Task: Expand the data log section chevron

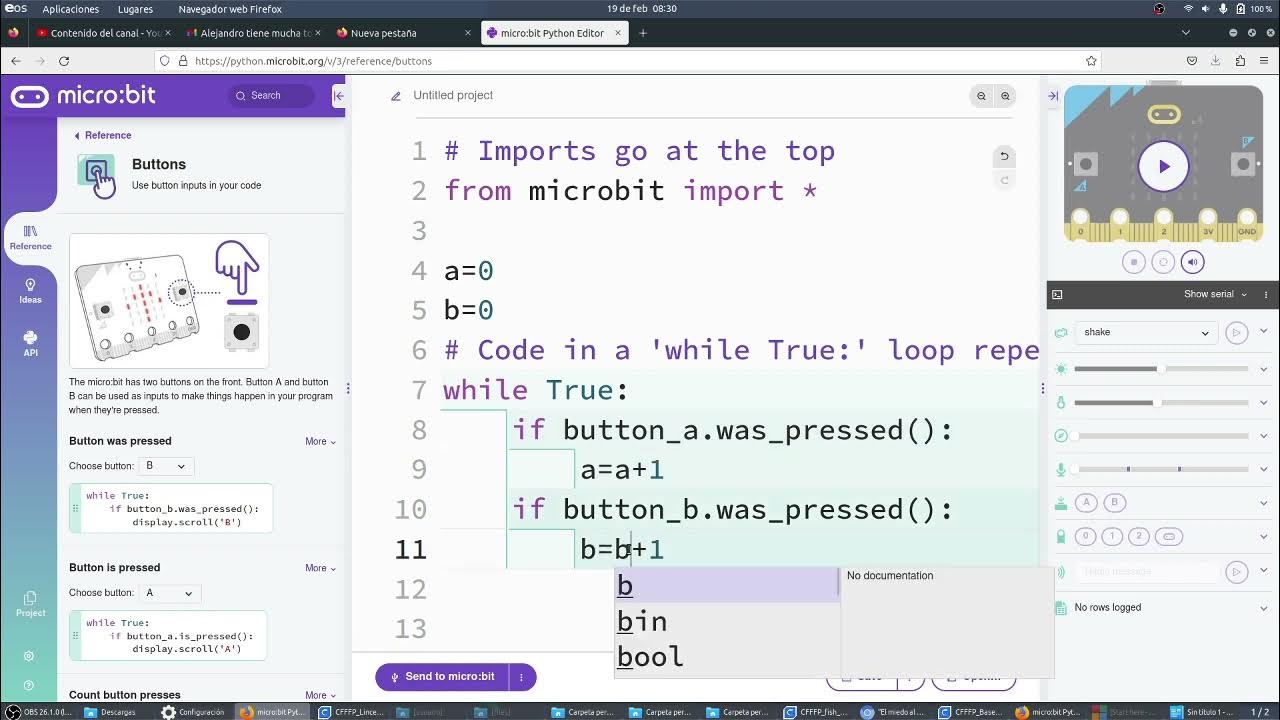Action: (1264, 607)
